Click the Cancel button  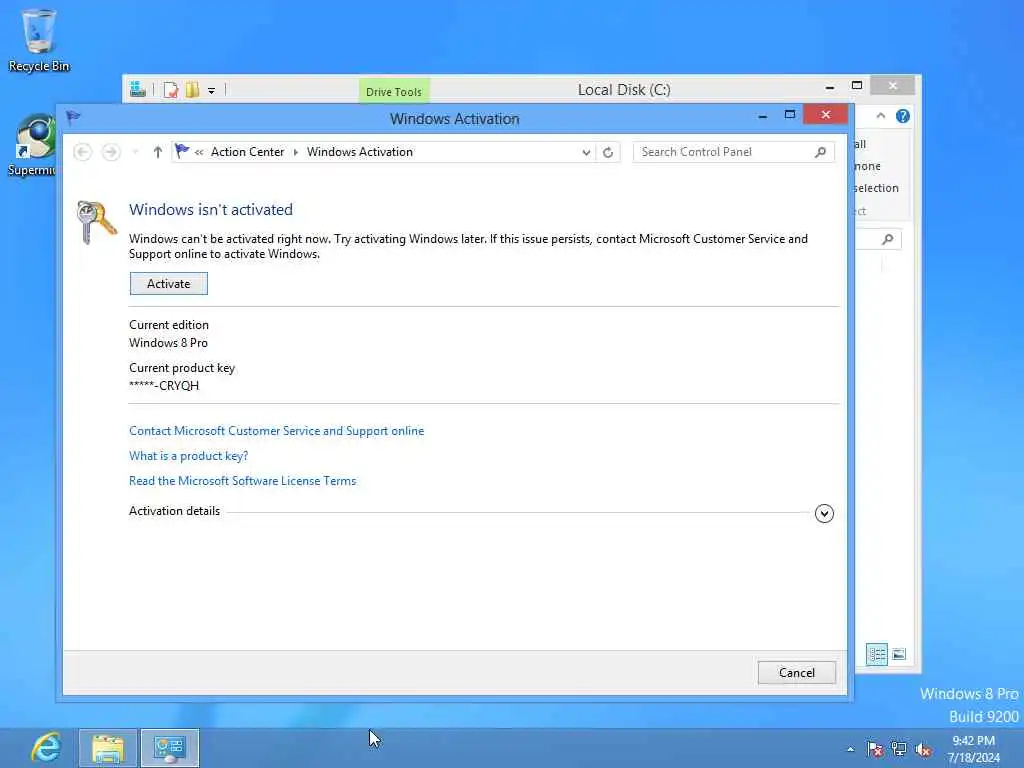coord(797,673)
